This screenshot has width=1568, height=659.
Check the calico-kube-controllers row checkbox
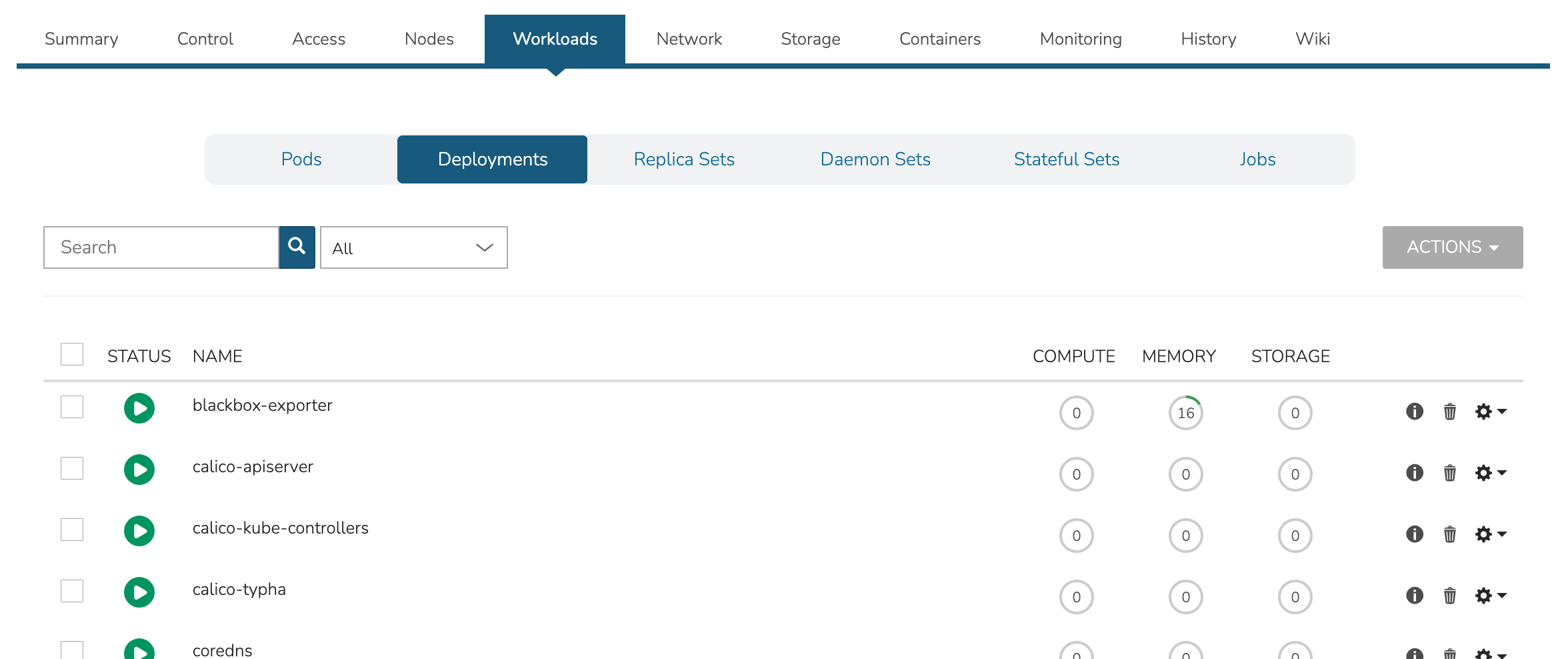[x=72, y=530]
